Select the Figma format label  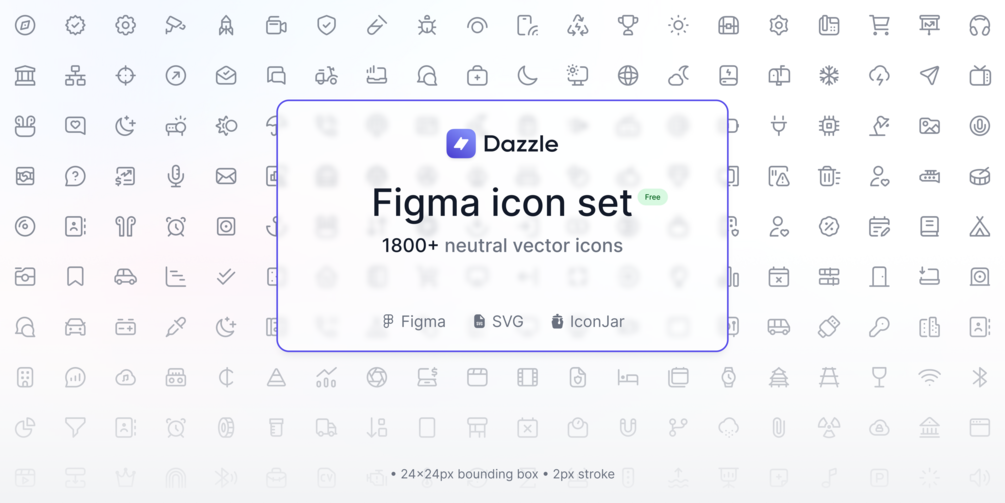click(414, 322)
